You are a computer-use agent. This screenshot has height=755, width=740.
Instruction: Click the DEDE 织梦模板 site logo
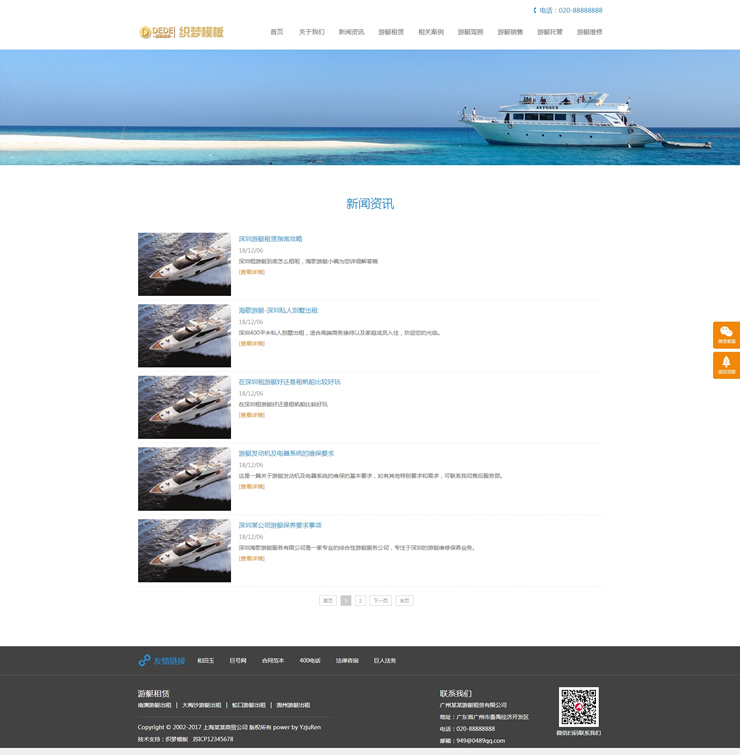[x=181, y=32]
